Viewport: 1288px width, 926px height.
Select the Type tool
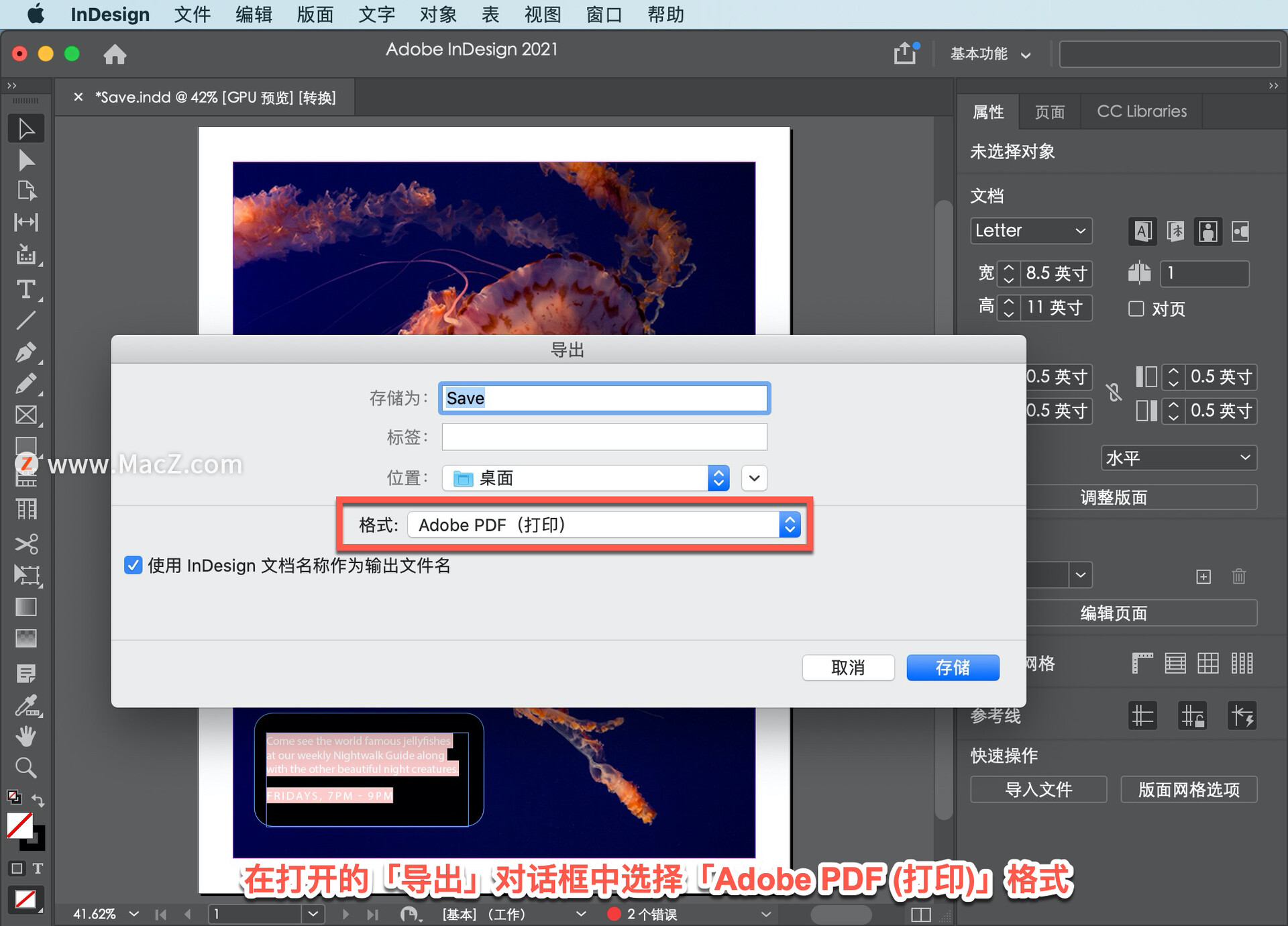(x=26, y=289)
